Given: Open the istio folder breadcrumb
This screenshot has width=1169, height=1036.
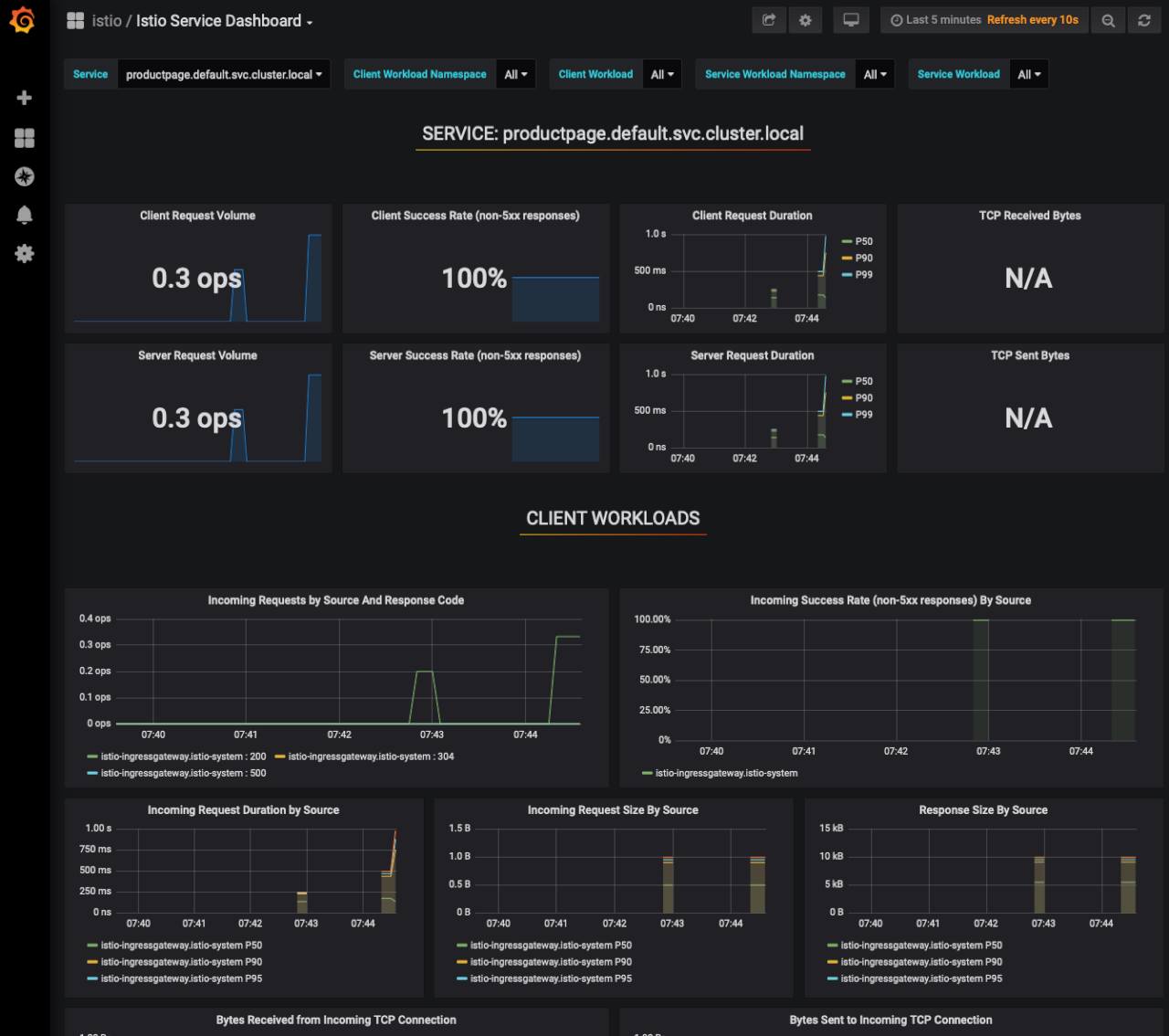Looking at the screenshot, I should [105, 20].
